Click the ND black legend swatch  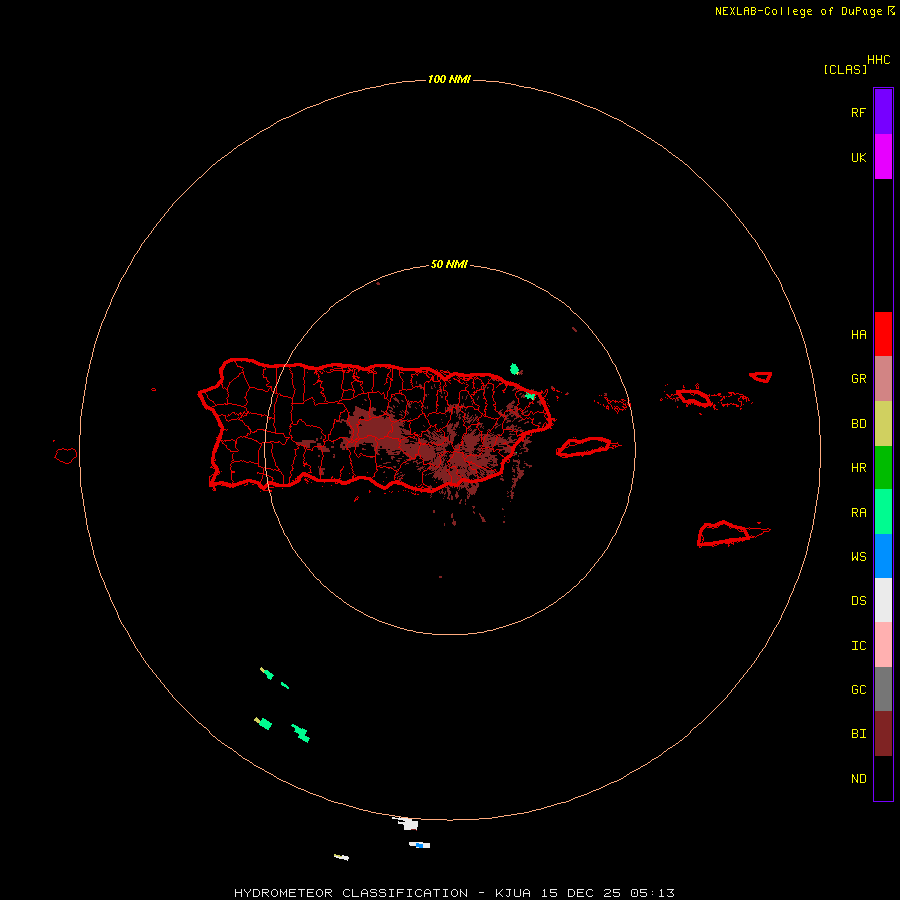click(x=883, y=778)
